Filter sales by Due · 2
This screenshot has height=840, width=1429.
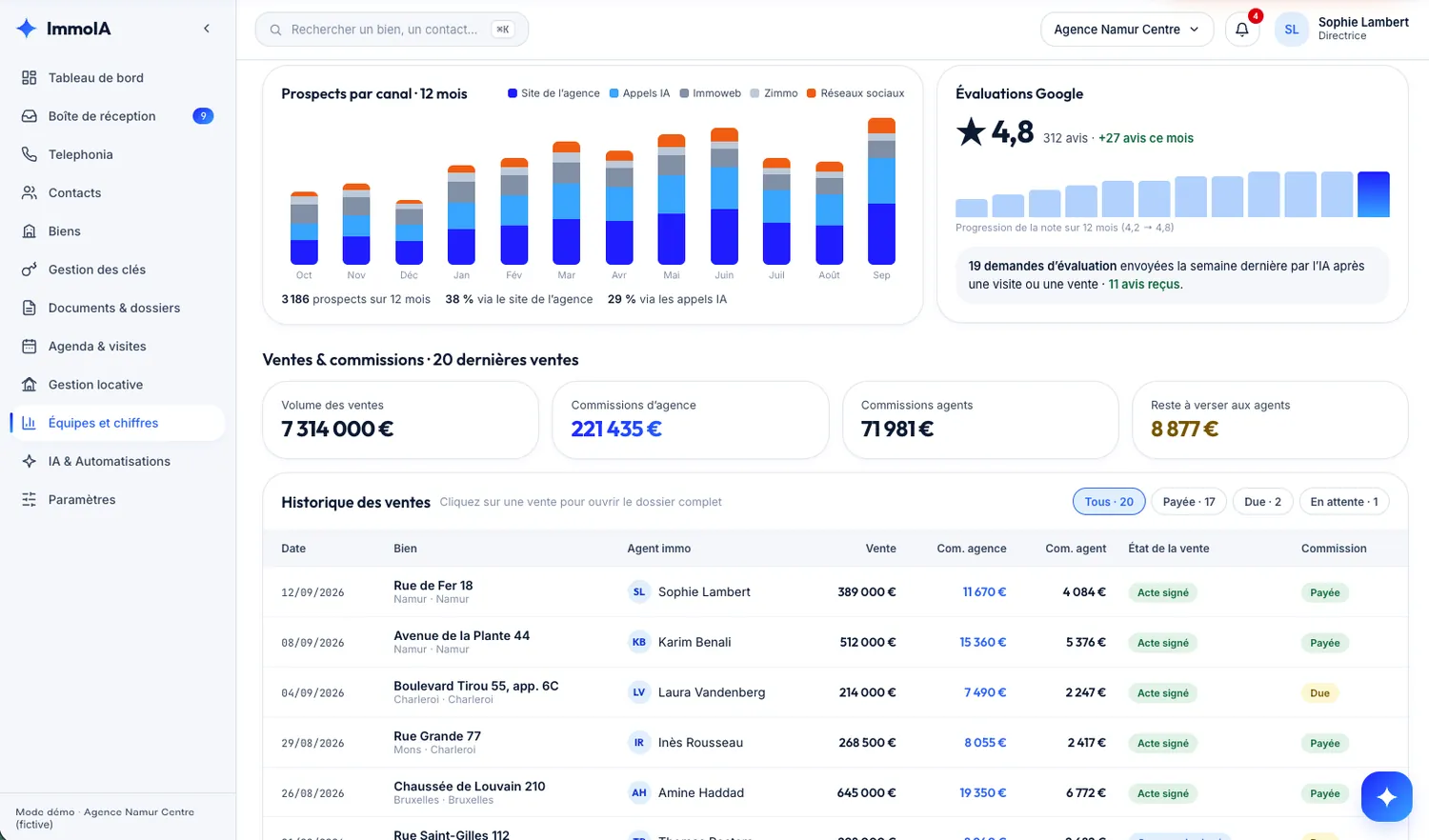pyautogui.click(x=1263, y=502)
